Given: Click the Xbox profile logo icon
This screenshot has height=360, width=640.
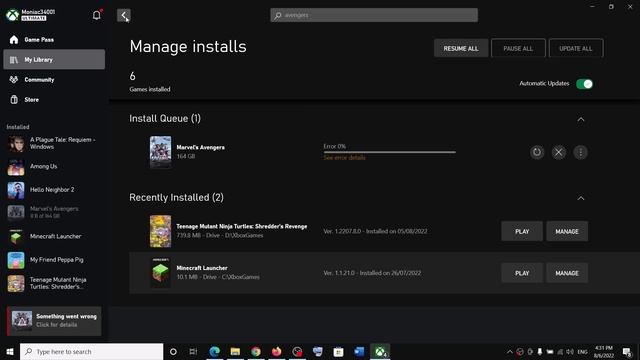Looking at the screenshot, I should [x=12, y=15].
